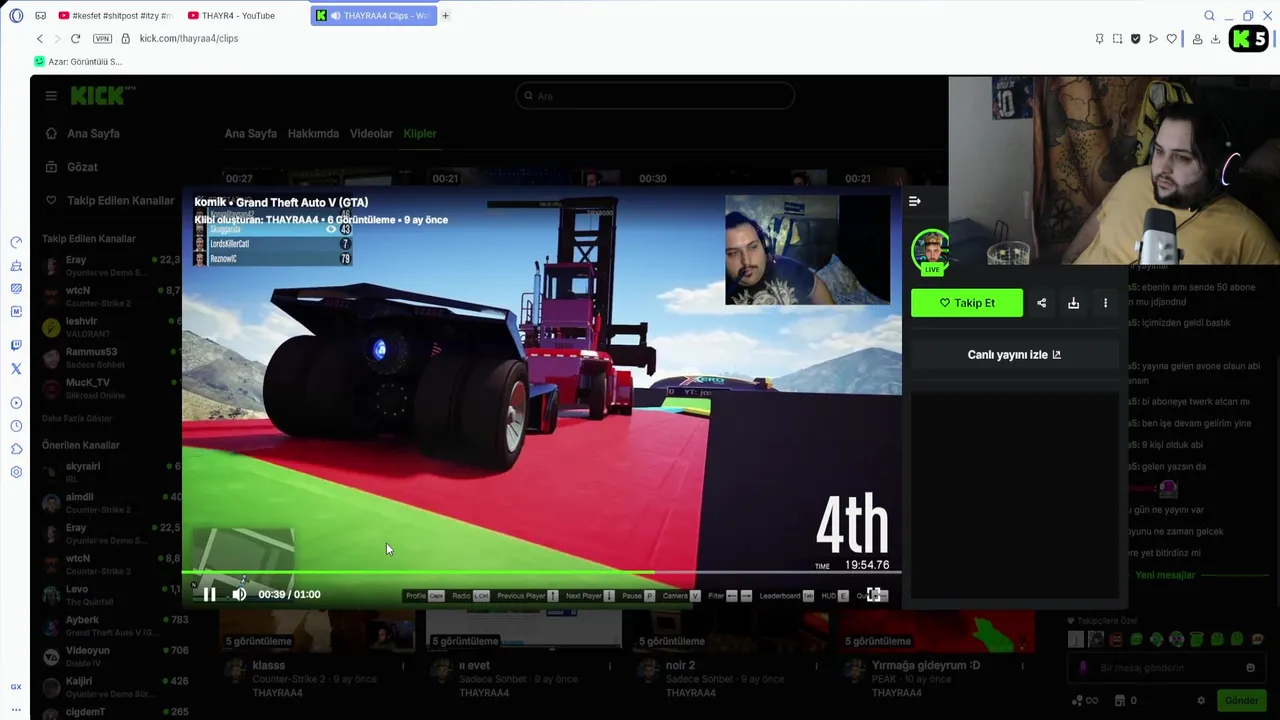The width and height of the screenshot is (1280, 720).
Task: Open browser sidebar settings gear
Action: 16,472
